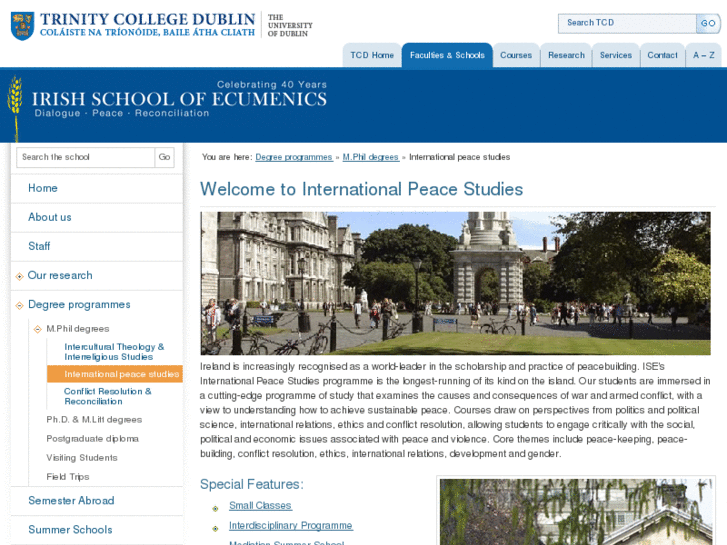Click the bullet icon beside Interdisciplinary Programme
This screenshot has width=727, height=545.
[x=215, y=528]
